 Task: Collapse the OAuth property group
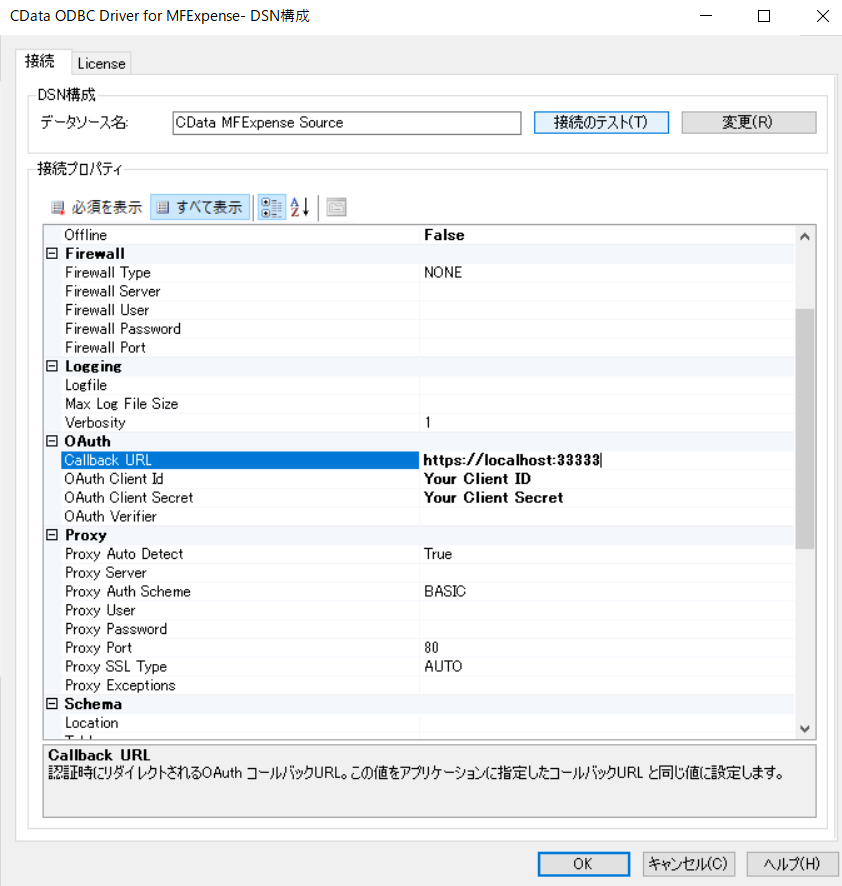52,441
